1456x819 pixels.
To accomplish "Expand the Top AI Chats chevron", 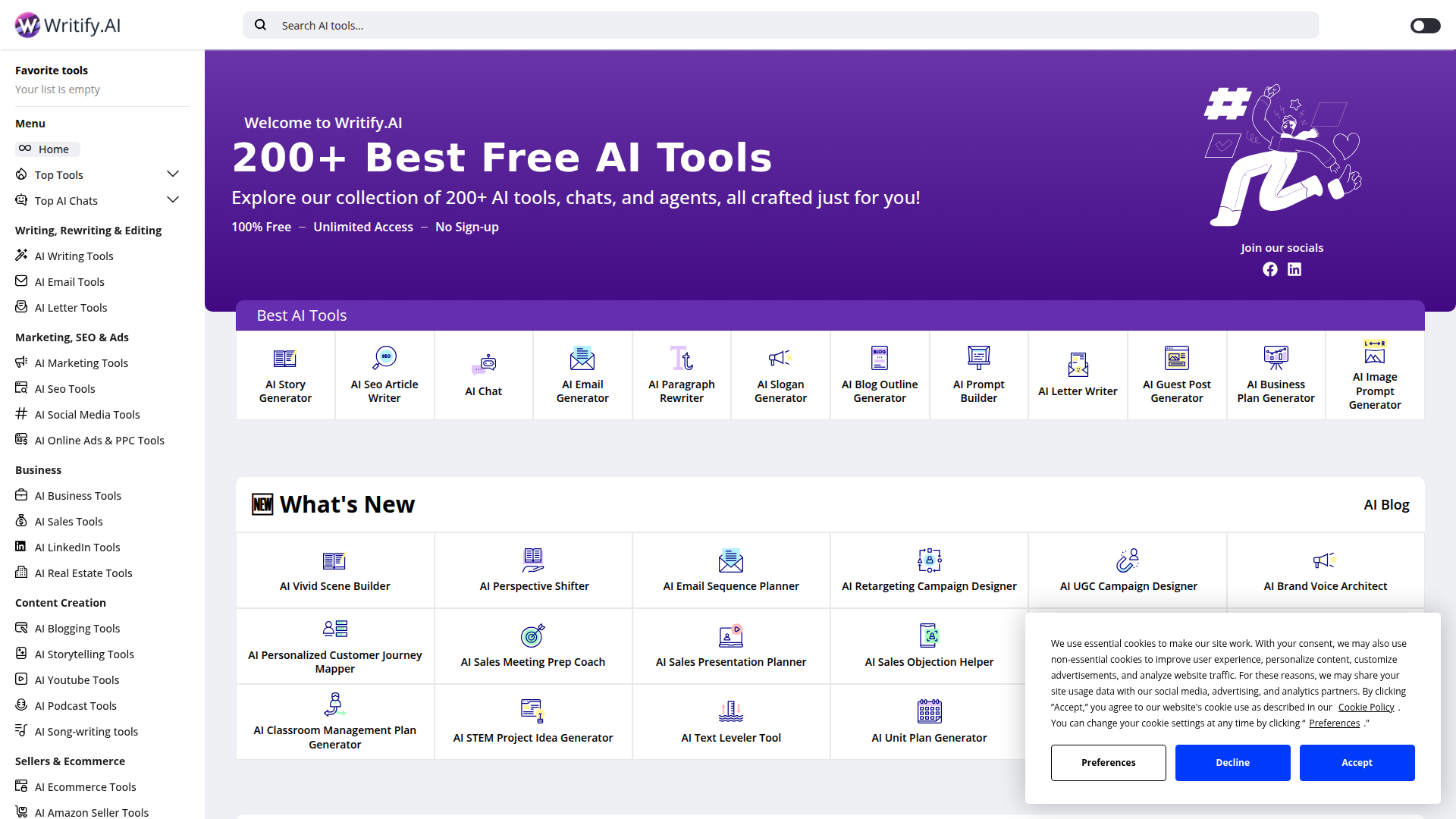I will tap(173, 200).
